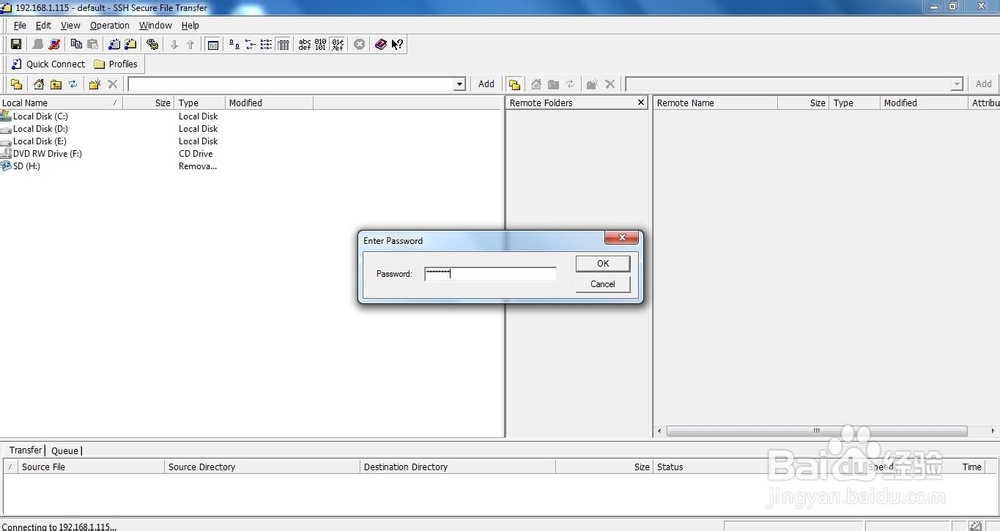Click the context help pointer icon

point(397,44)
